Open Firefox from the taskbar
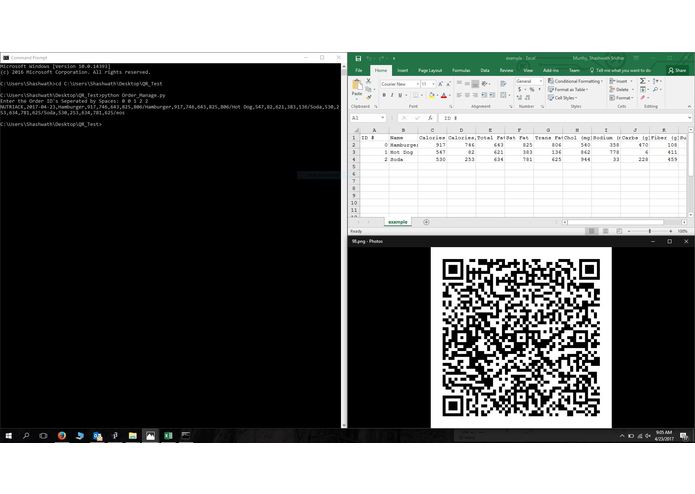Image resolution: width=695 pixels, height=494 pixels. [x=62, y=436]
